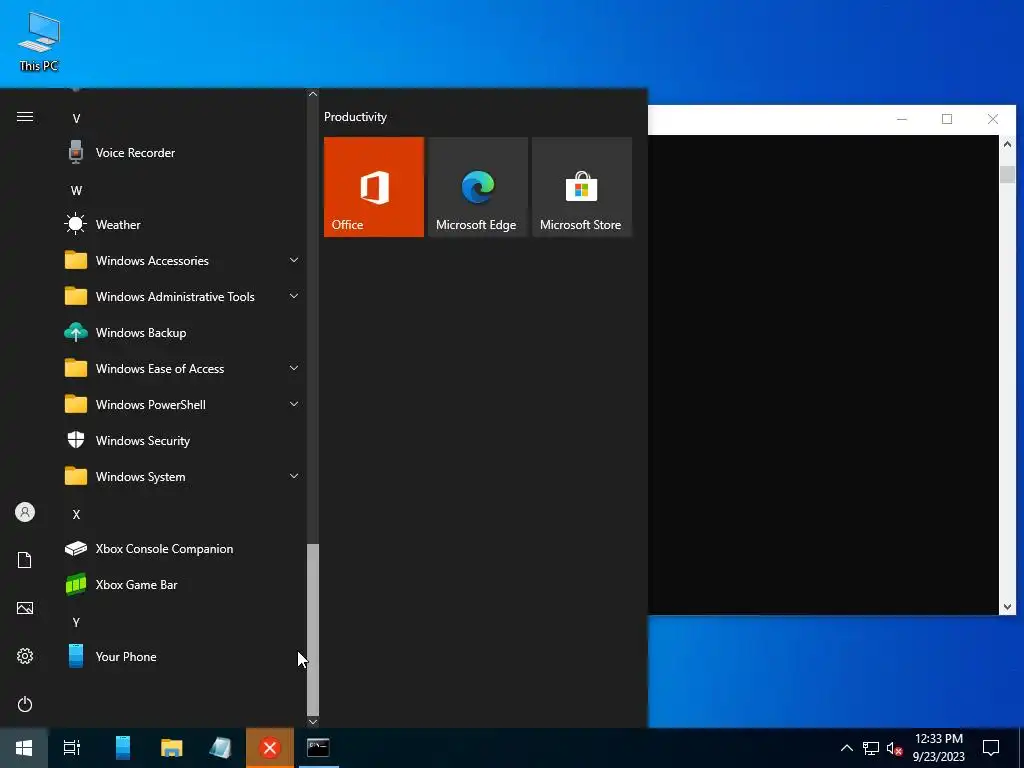
Task: Click the X letter header
Action: click(x=76, y=515)
